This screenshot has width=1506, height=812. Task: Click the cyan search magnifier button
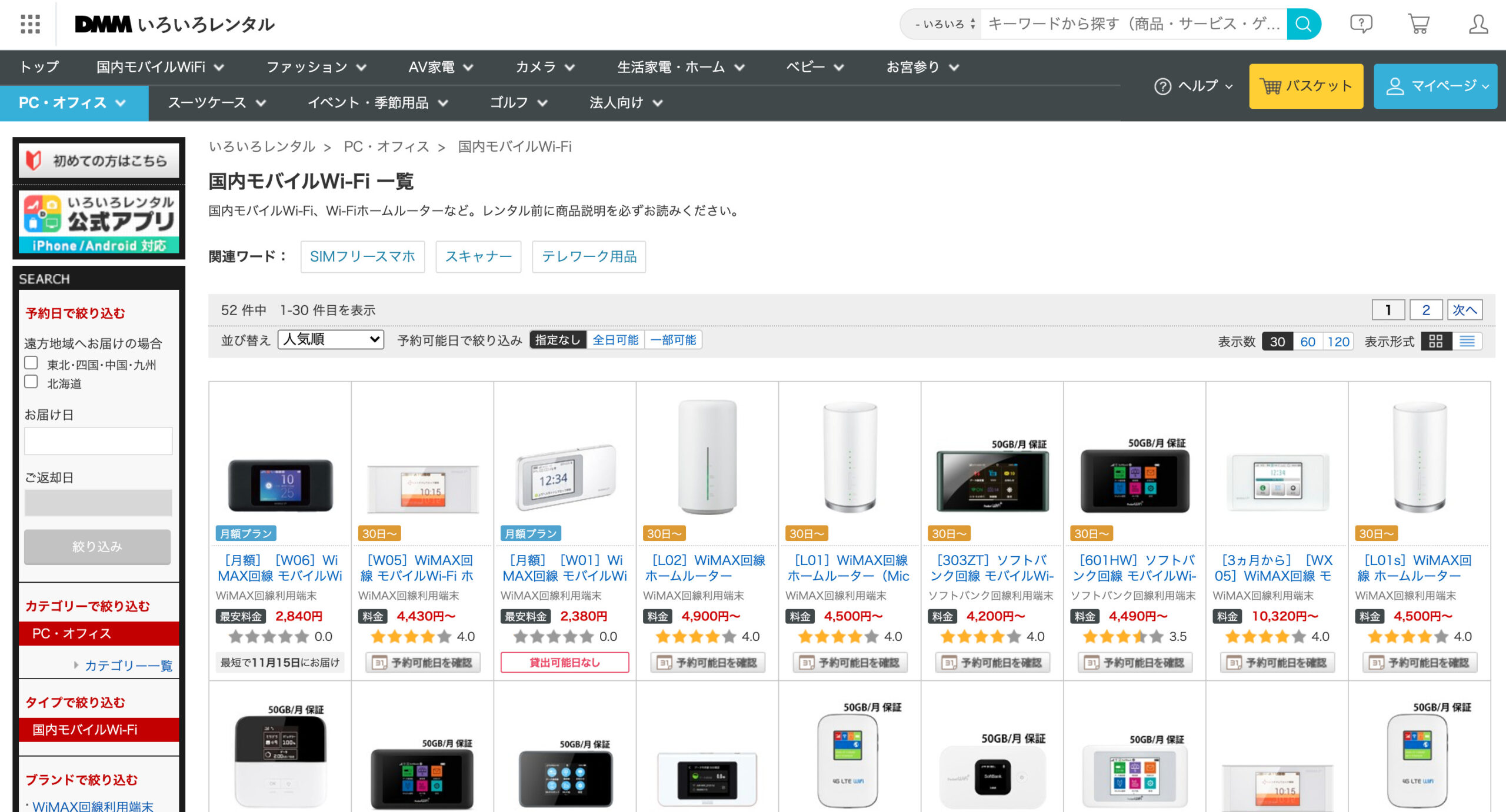point(1304,24)
